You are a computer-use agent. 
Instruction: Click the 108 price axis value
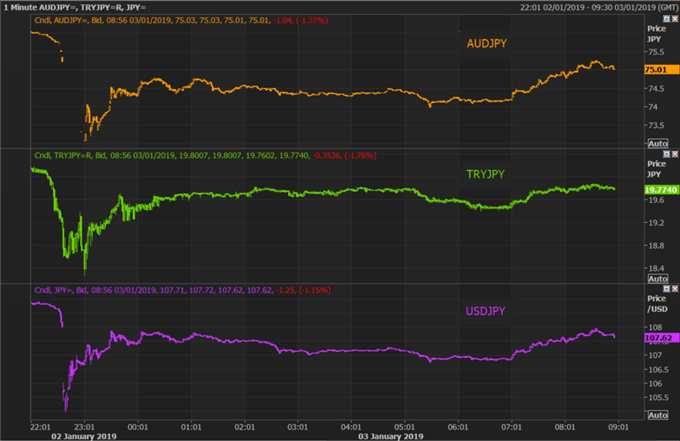click(655, 327)
